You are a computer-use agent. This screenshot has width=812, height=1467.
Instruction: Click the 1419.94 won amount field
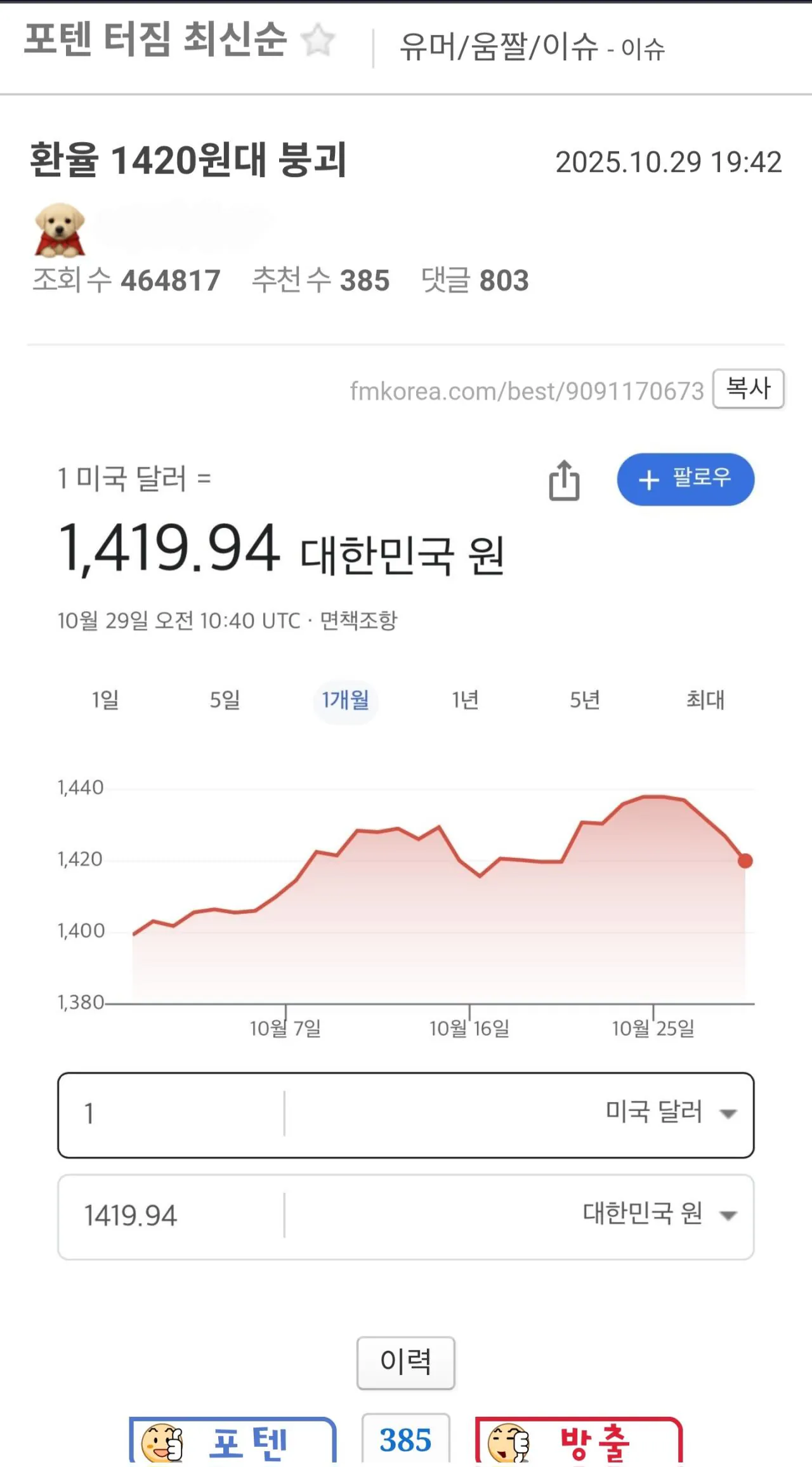tap(171, 1216)
